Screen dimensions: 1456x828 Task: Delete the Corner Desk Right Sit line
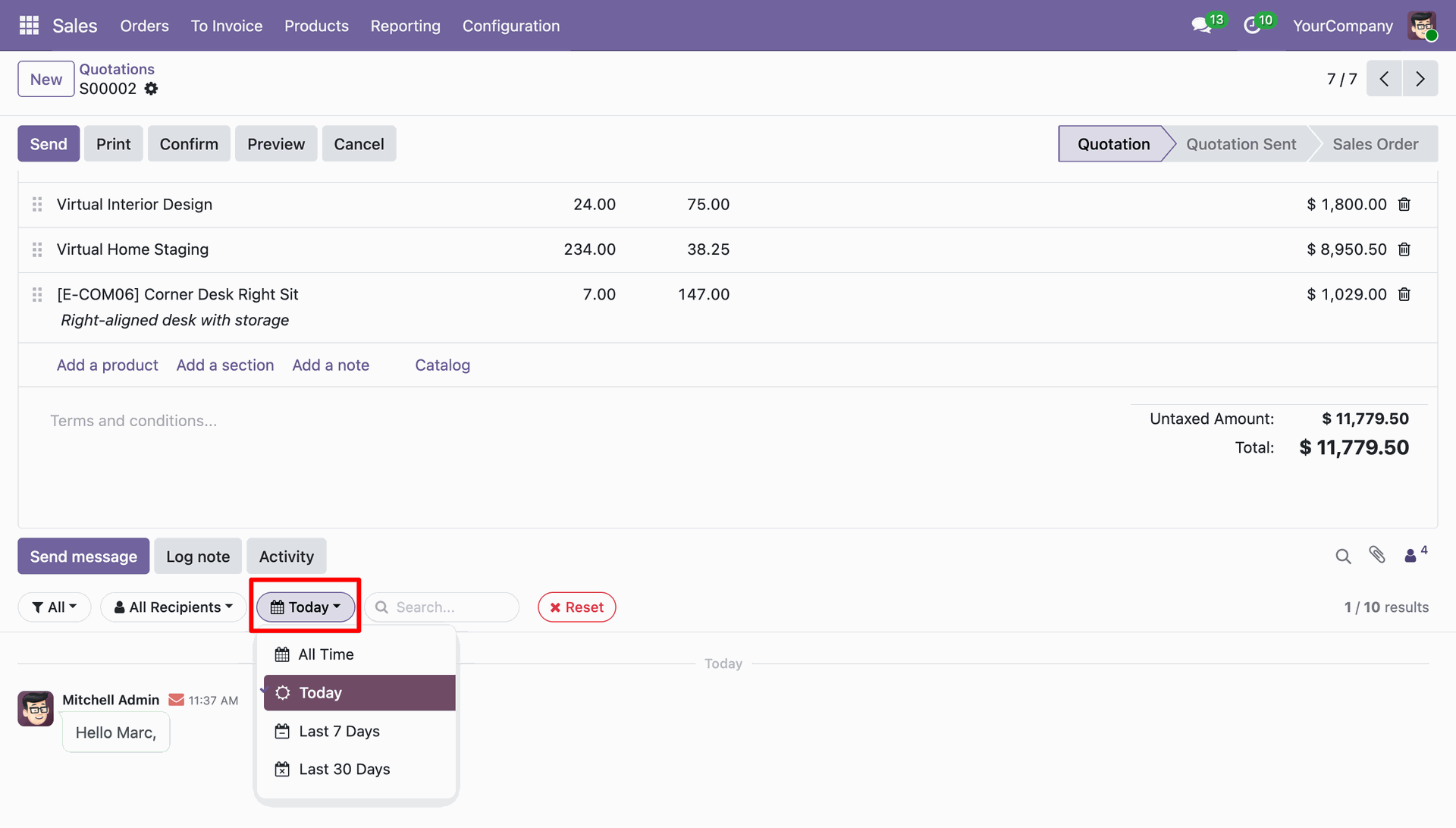click(1404, 294)
